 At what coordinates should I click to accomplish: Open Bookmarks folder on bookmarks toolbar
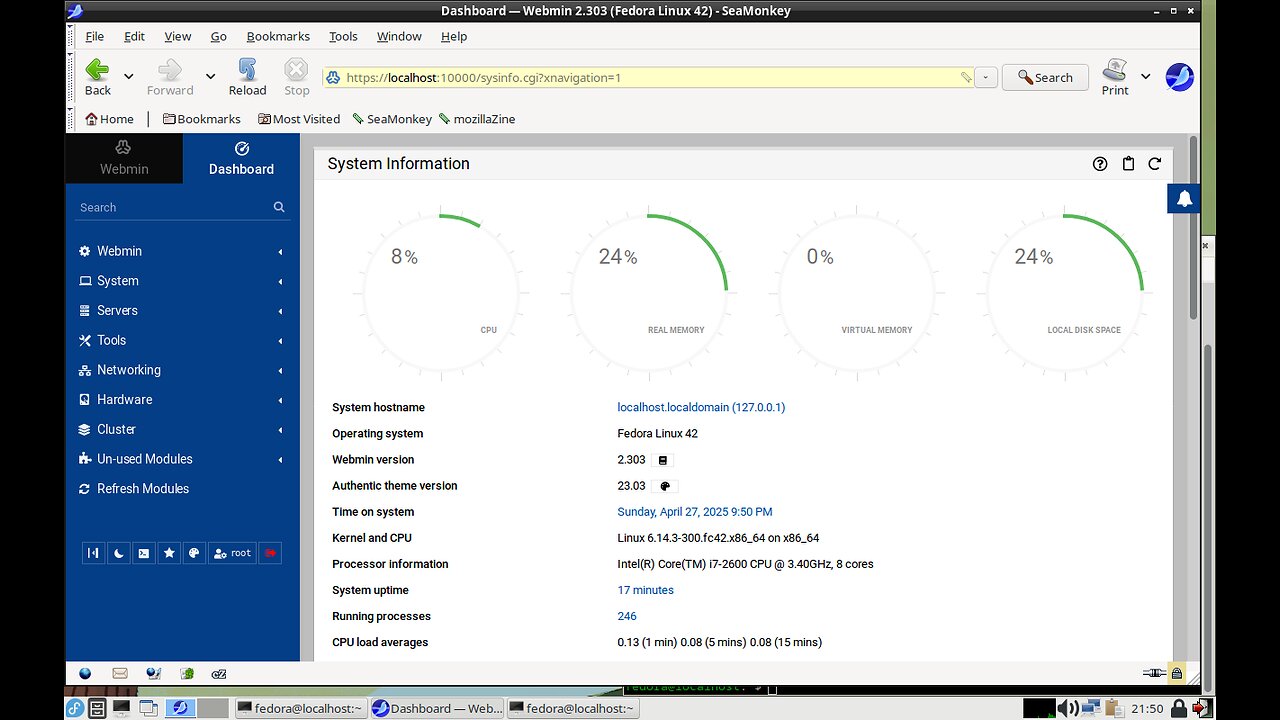coord(202,119)
